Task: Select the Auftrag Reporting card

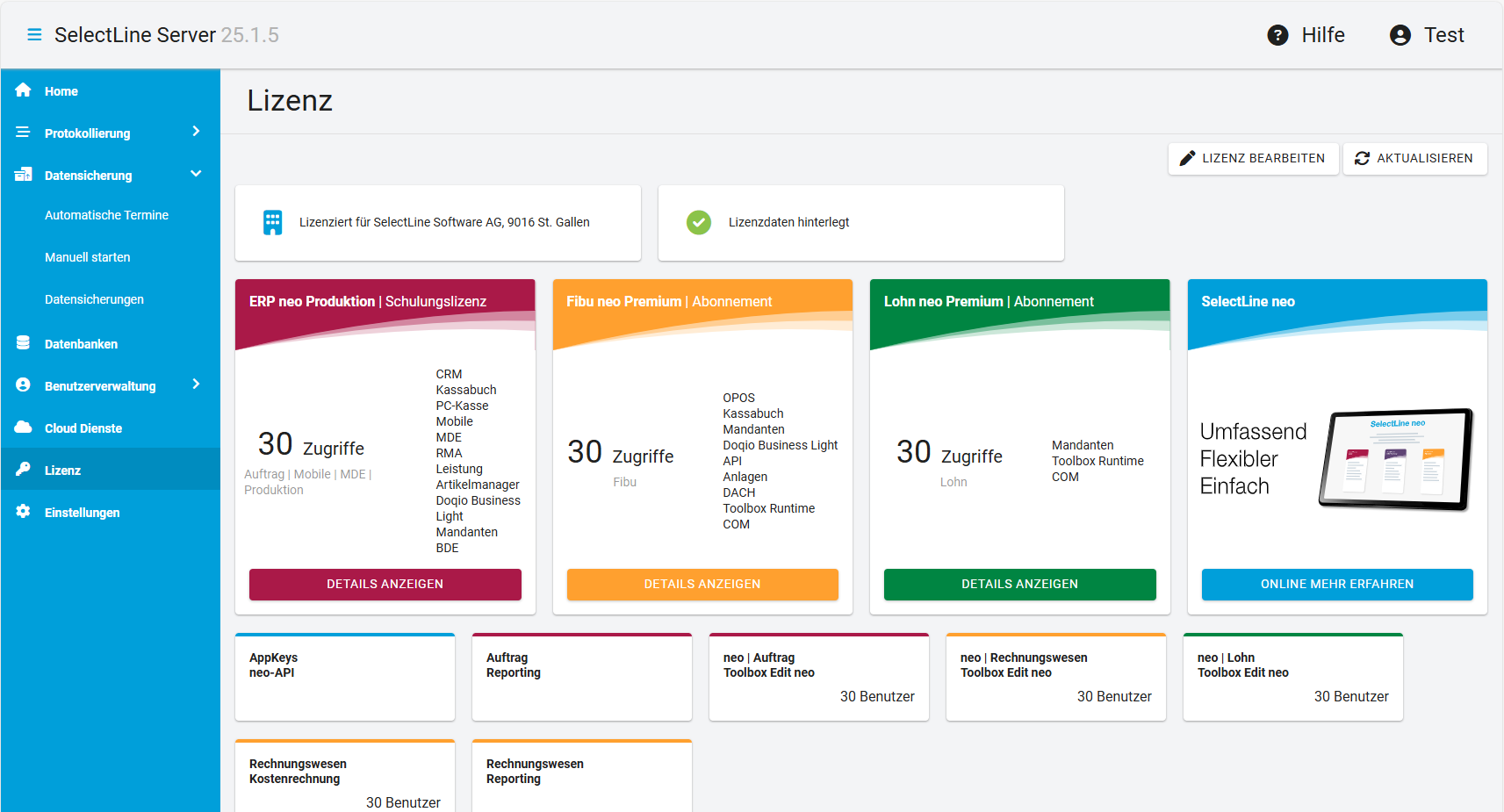Action: click(582, 677)
